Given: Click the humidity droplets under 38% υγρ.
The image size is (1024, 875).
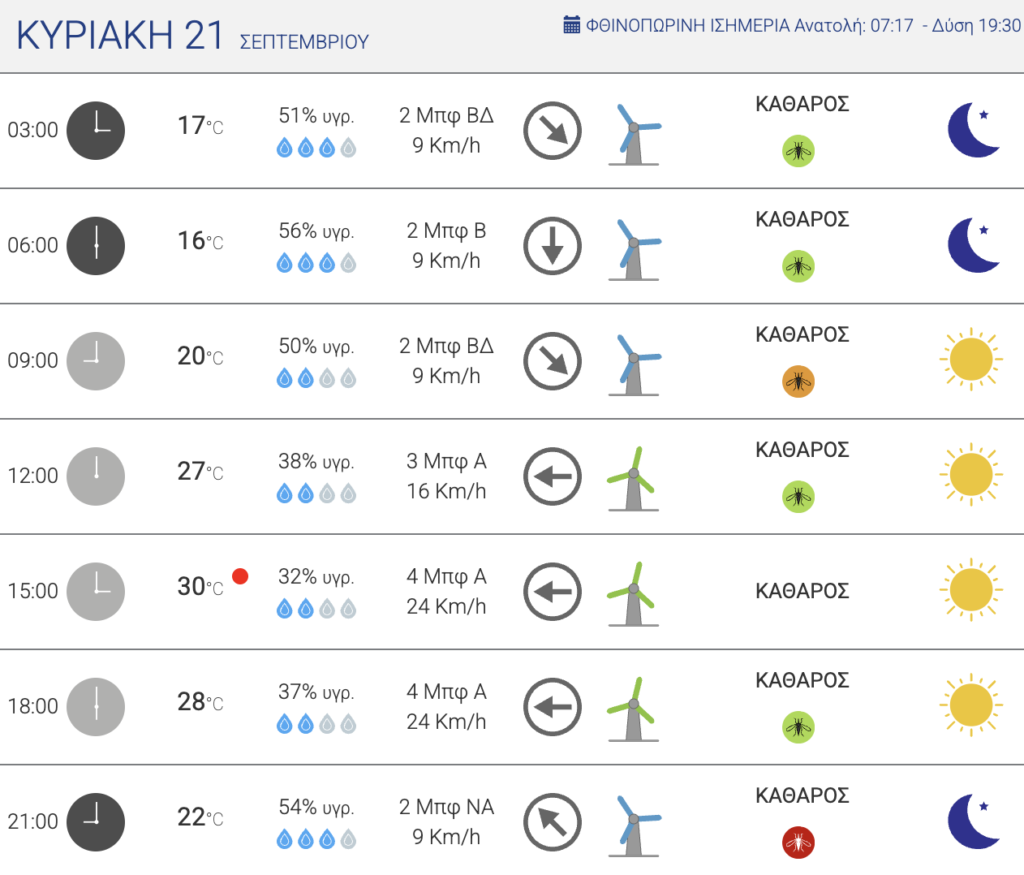Looking at the screenshot, I should (x=317, y=494).
